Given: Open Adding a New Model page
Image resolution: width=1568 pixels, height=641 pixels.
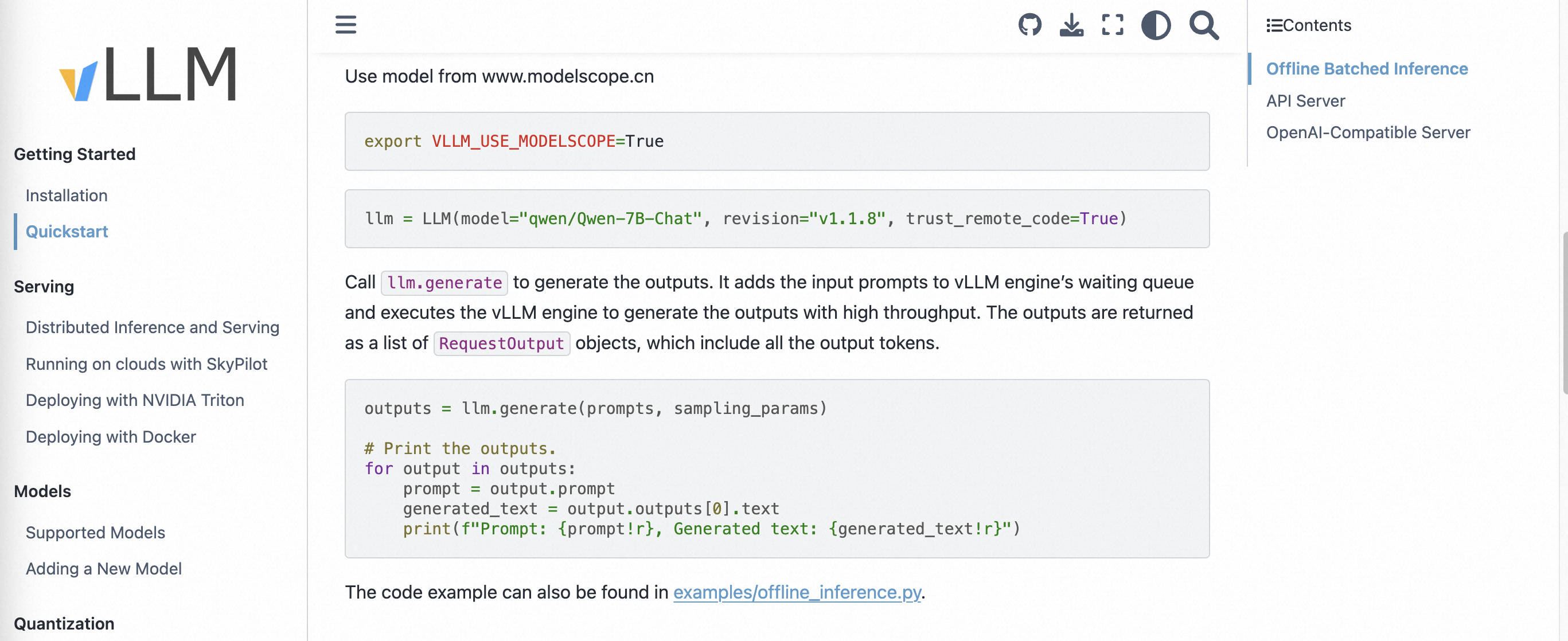Looking at the screenshot, I should (103, 569).
